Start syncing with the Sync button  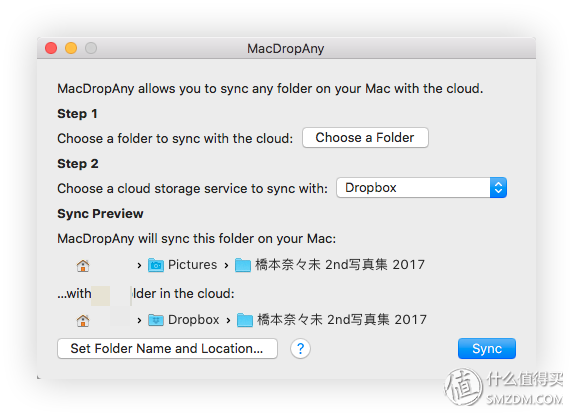pyautogui.click(x=487, y=349)
